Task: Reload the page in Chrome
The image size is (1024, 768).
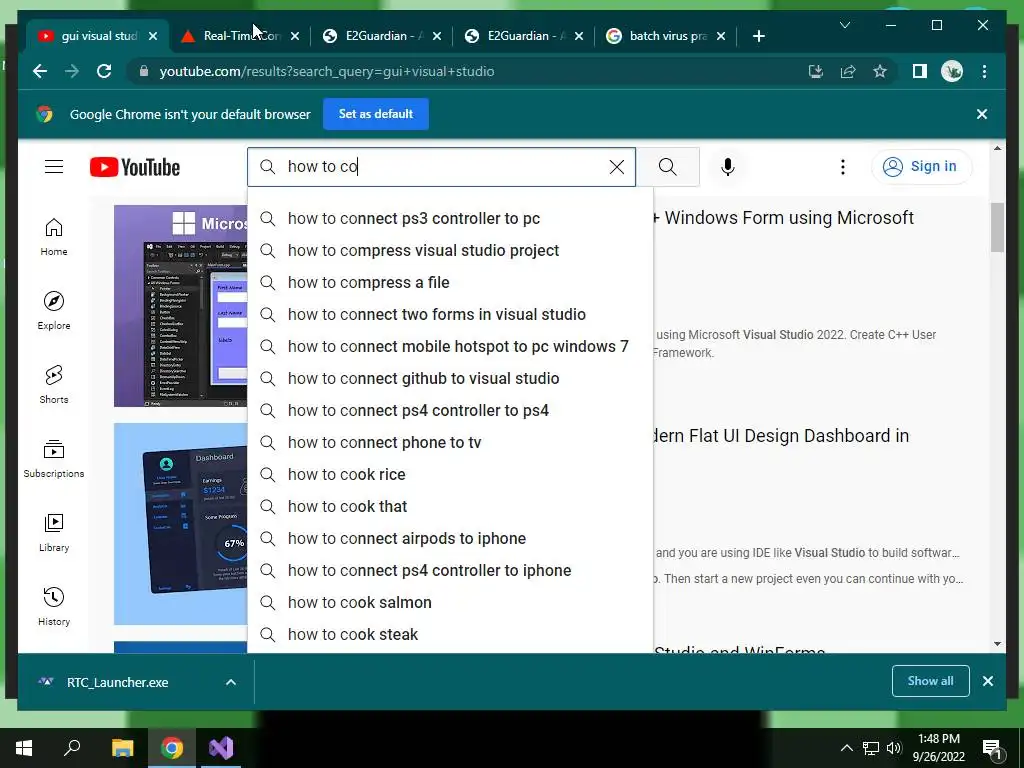Action: coord(104,71)
